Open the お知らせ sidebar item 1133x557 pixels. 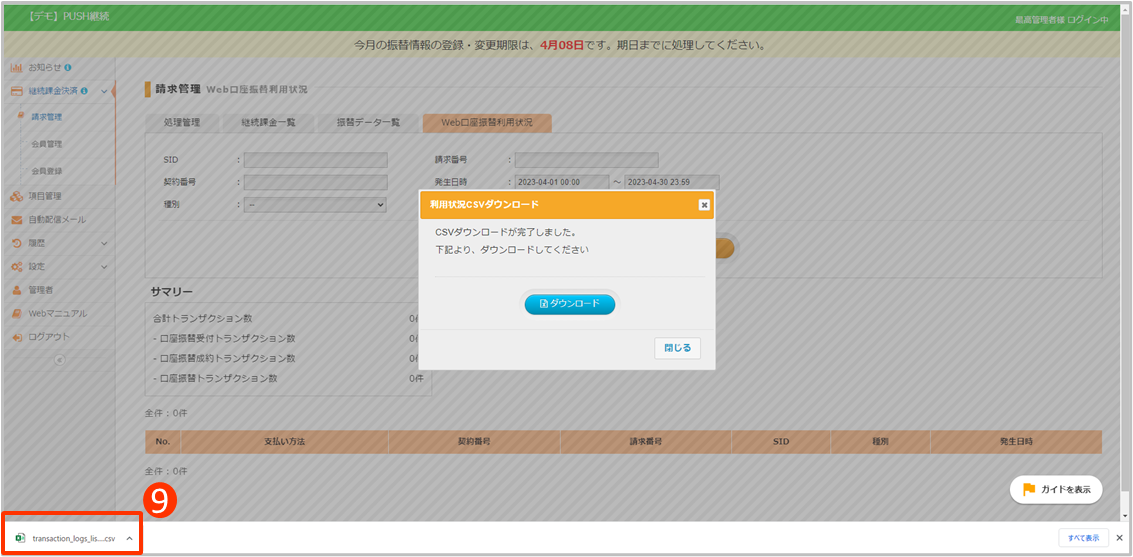pyautogui.click(x=44, y=67)
